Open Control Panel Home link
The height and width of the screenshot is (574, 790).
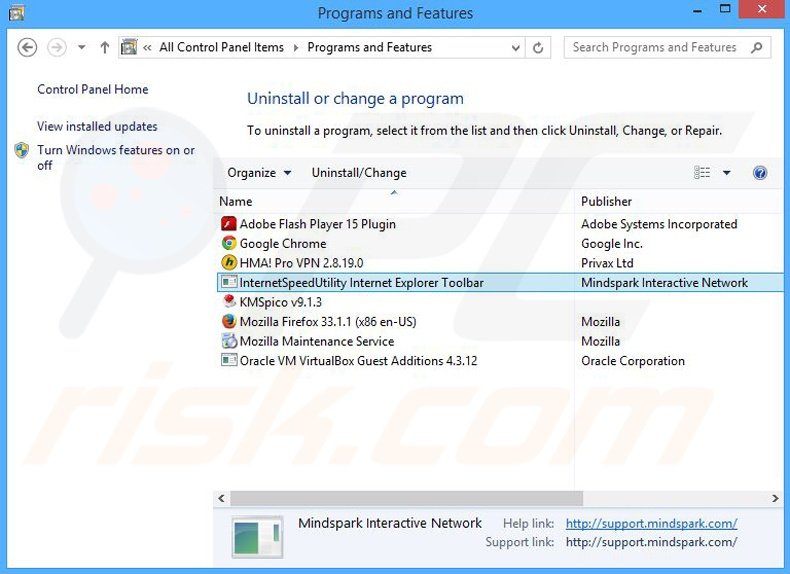93,89
